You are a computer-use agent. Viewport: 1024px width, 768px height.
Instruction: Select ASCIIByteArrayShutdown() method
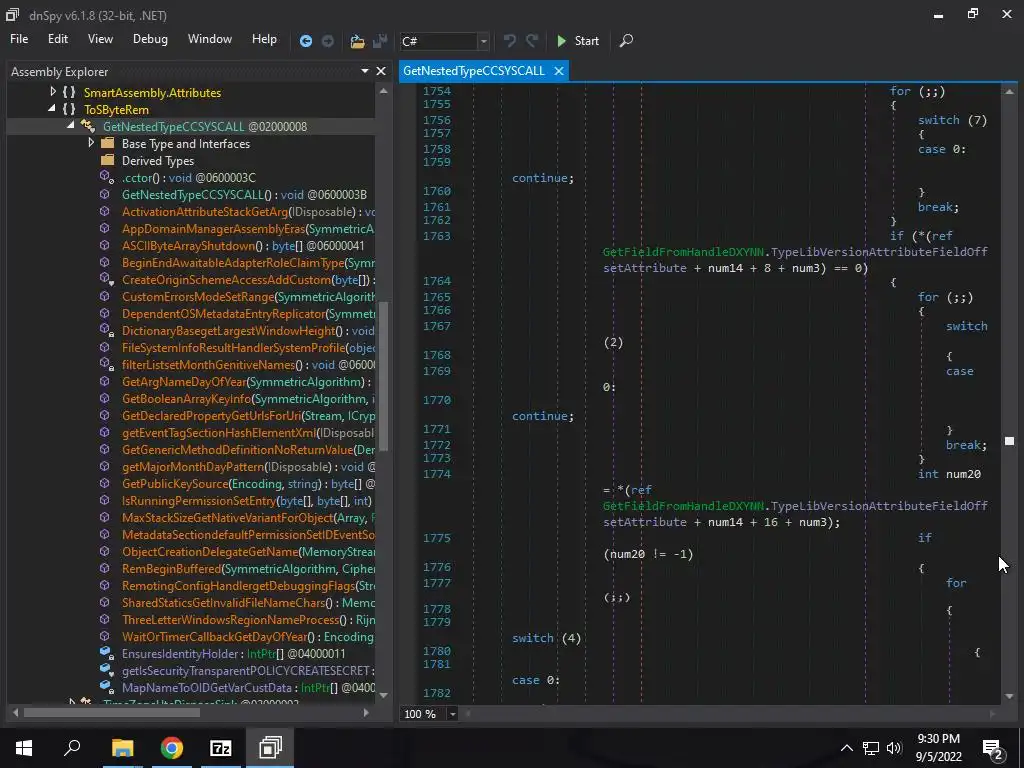243,246
